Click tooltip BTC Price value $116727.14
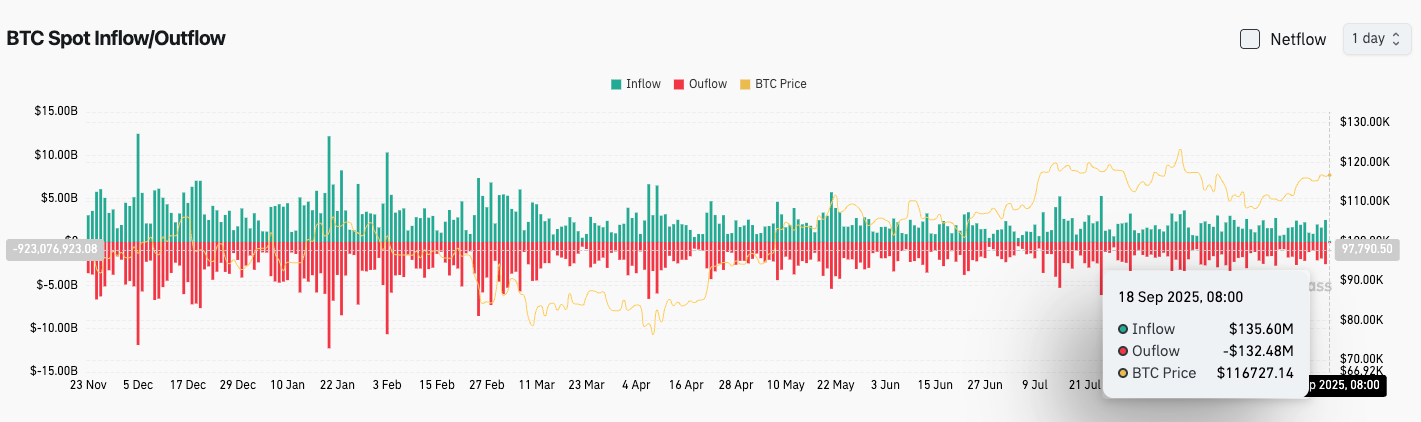1421x422 pixels. tap(1256, 373)
